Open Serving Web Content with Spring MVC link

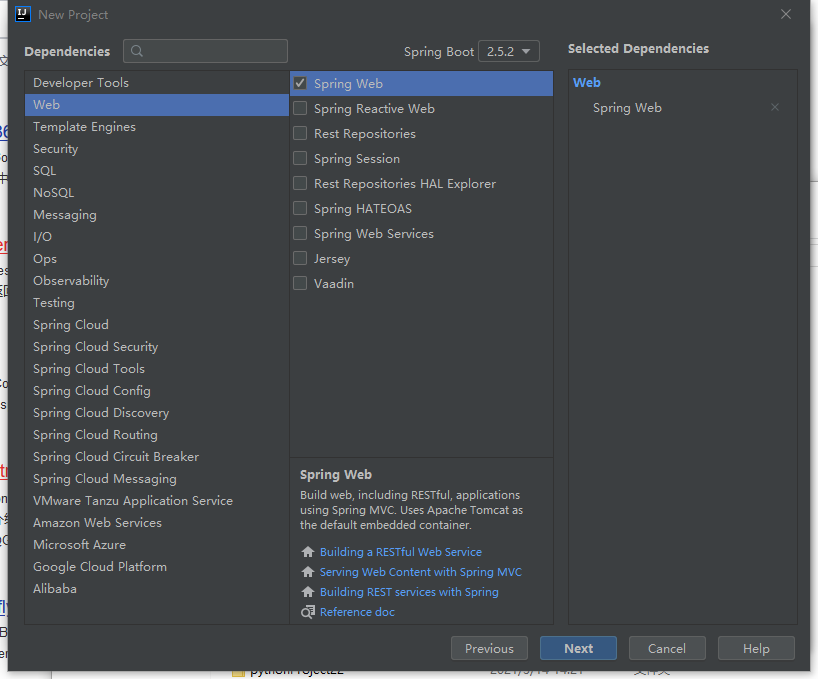point(420,572)
